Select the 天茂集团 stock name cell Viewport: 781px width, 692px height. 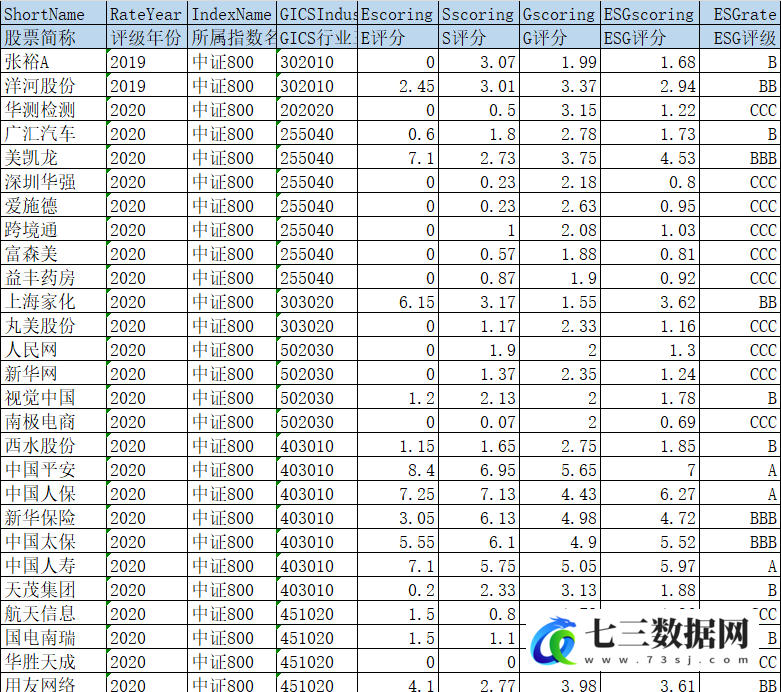[53, 589]
